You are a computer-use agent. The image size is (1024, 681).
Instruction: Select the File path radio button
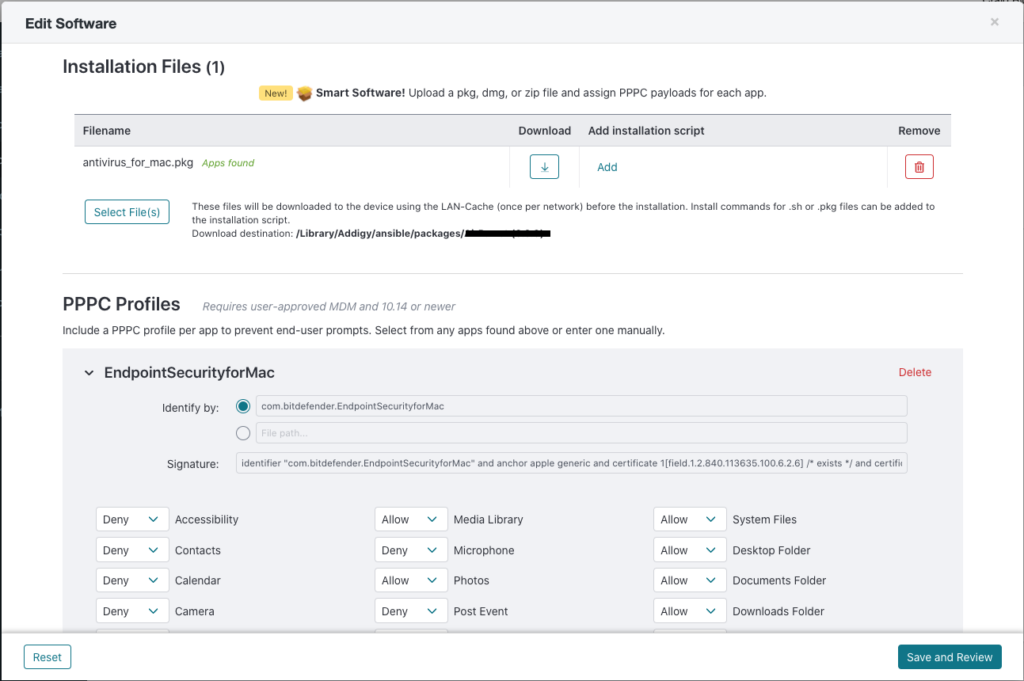tap(243, 433)
